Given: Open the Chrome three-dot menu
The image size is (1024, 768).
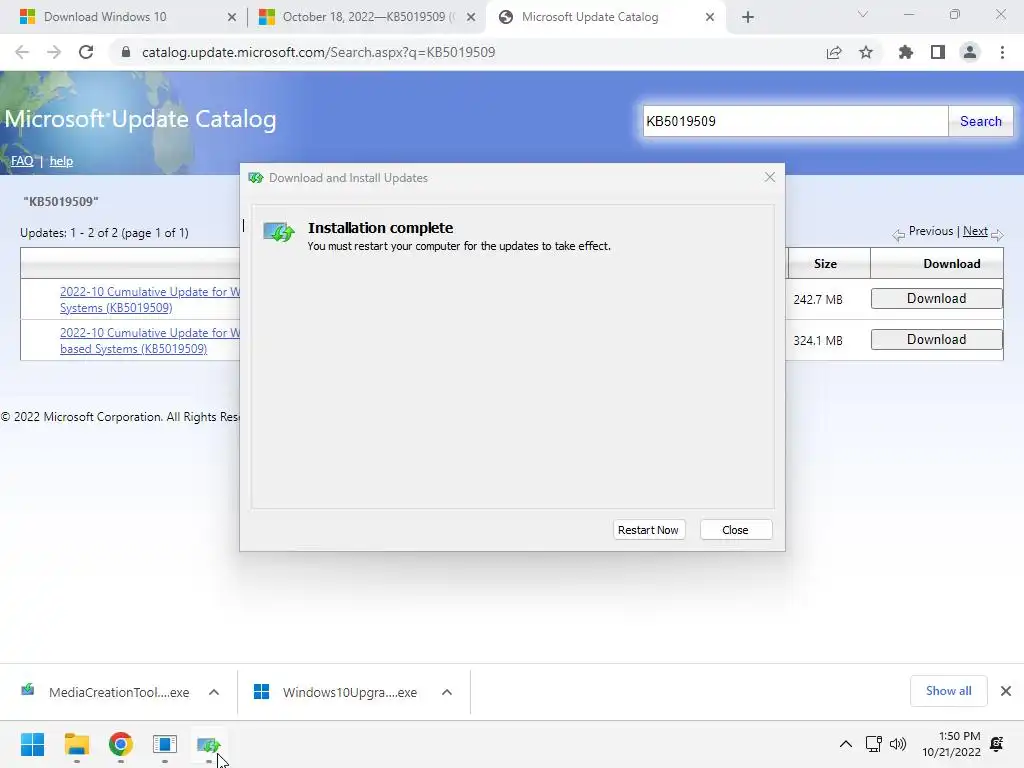Looking at the screenshot, I should click(x=1002, y=52).
